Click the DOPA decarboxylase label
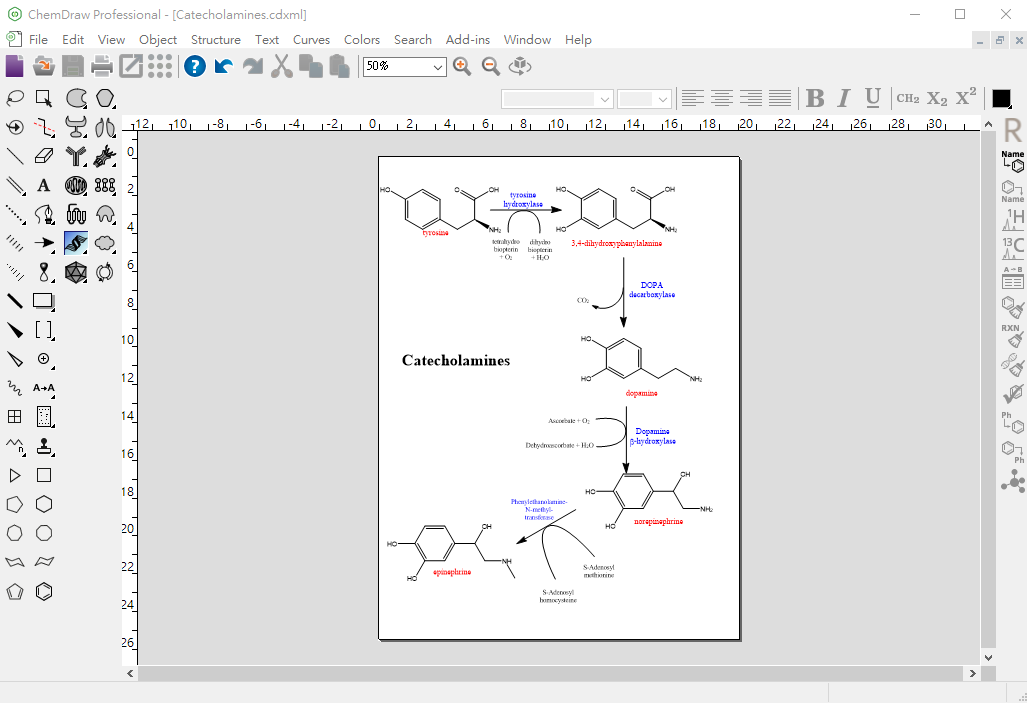The width and height of the screenshot is (1027, 703). (x=652, y=290)
